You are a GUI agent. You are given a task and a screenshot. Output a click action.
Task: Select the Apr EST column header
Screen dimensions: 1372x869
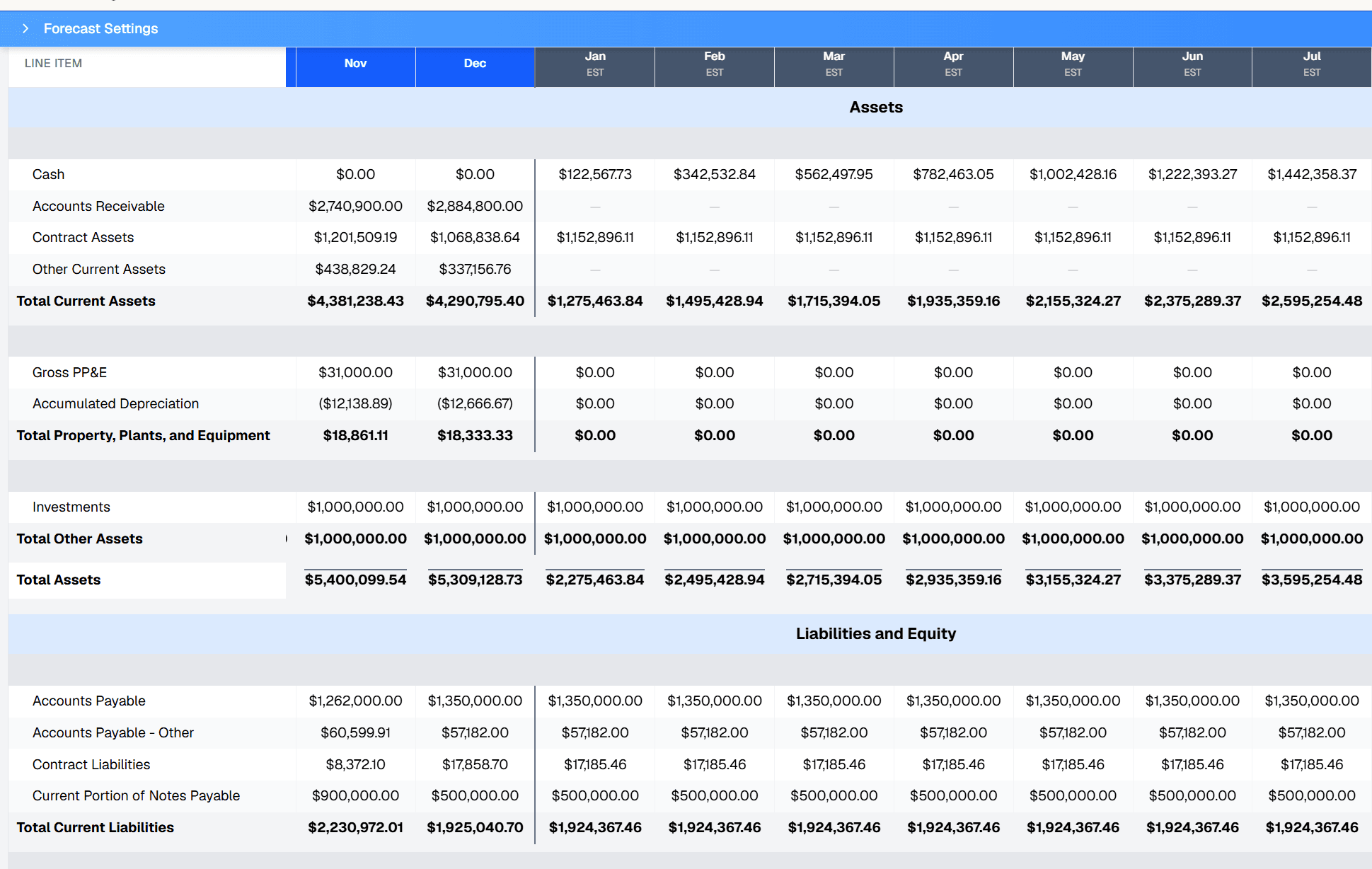(x=954, y=67)
